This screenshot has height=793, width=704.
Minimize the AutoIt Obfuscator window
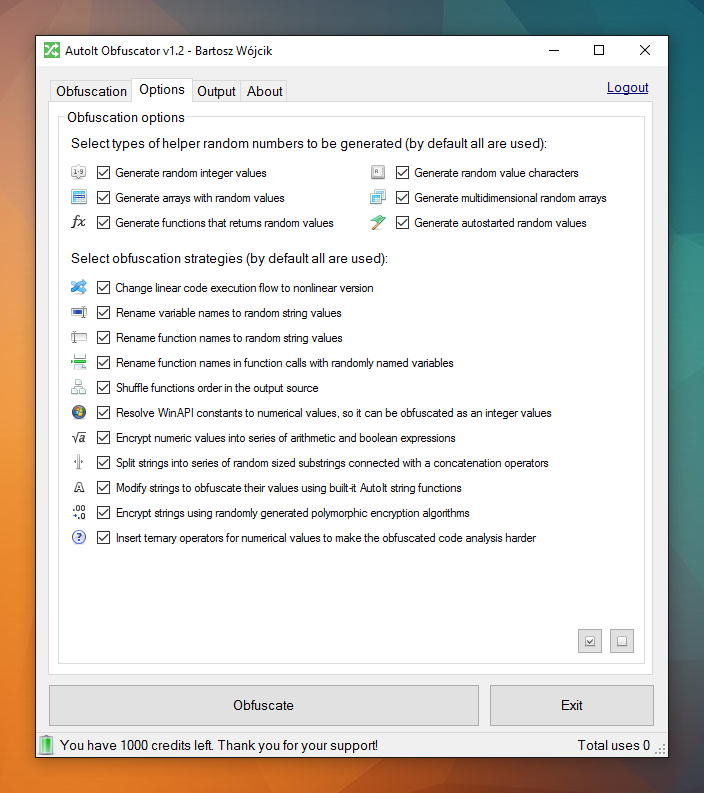tap(554, 51)
